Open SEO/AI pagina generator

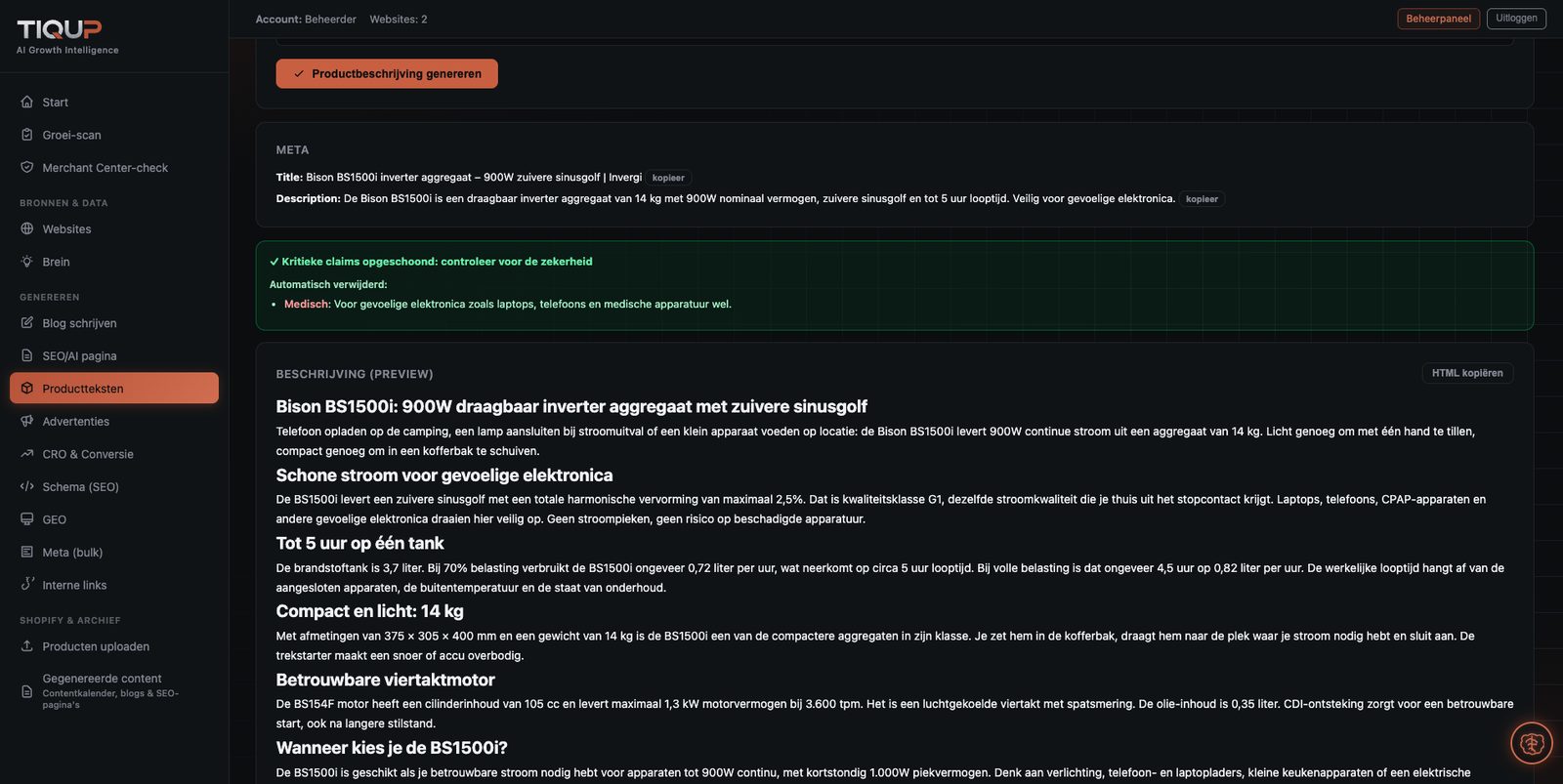114,355
